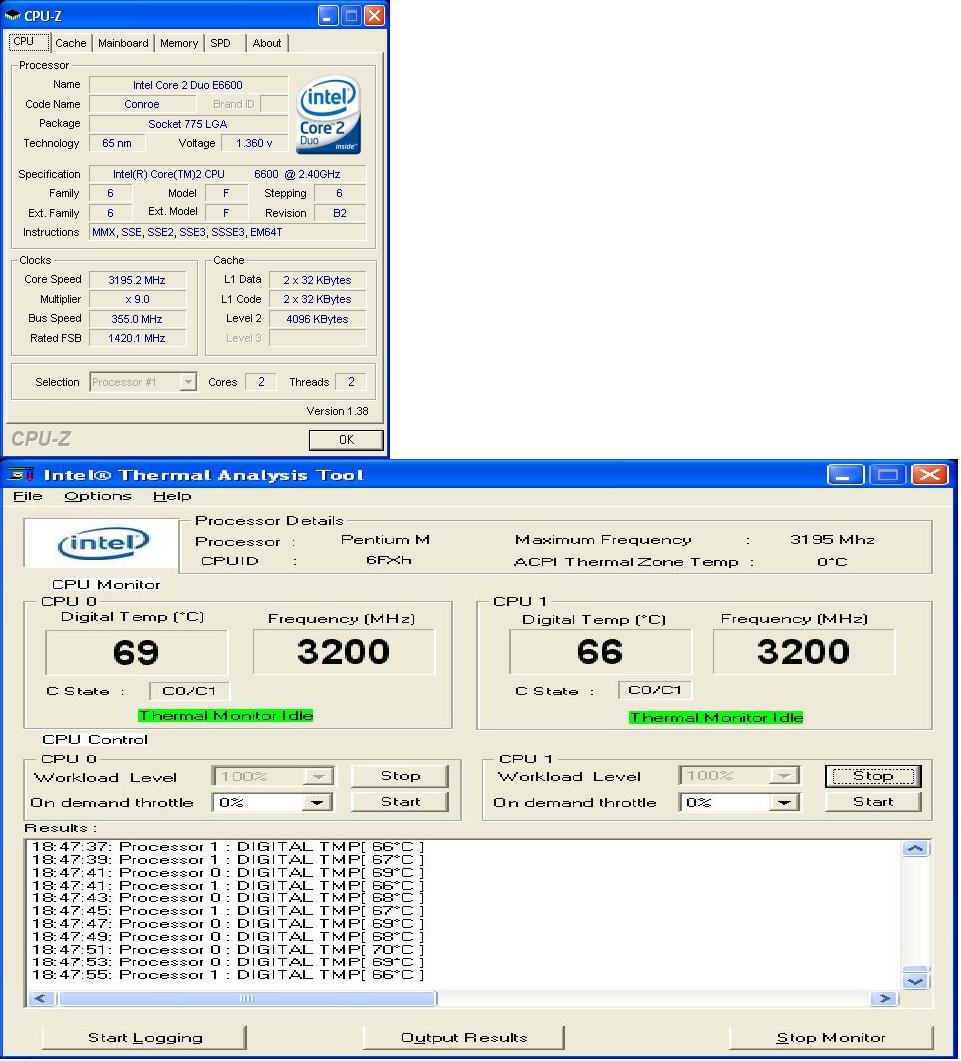
Task: Click CPU 0 Thermal Monitor Idle indicator
Action: coord(225,716)
